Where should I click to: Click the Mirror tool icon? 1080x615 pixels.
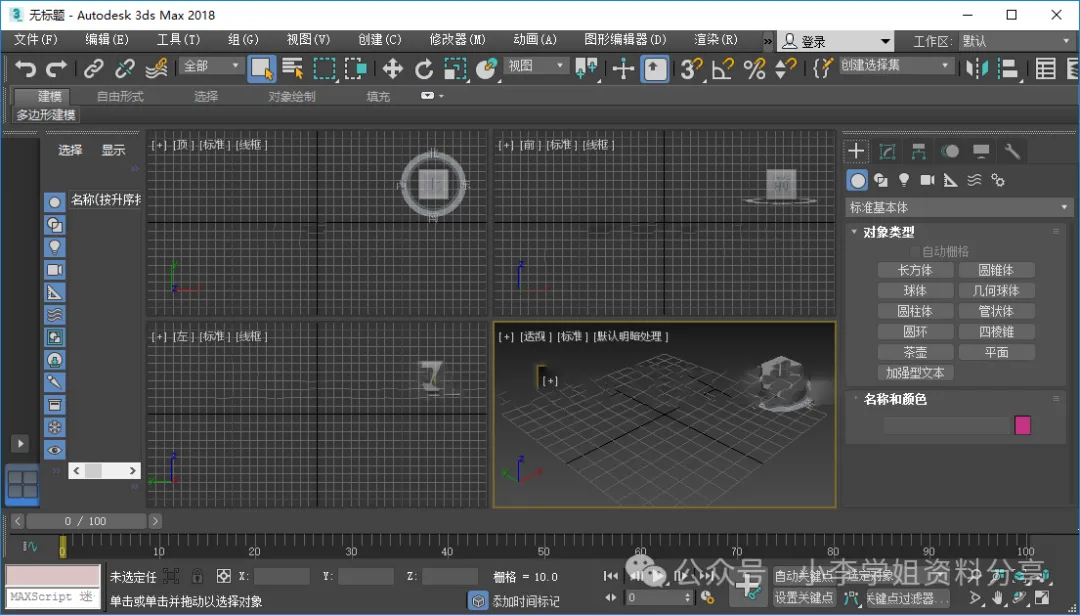pos(977,68)
